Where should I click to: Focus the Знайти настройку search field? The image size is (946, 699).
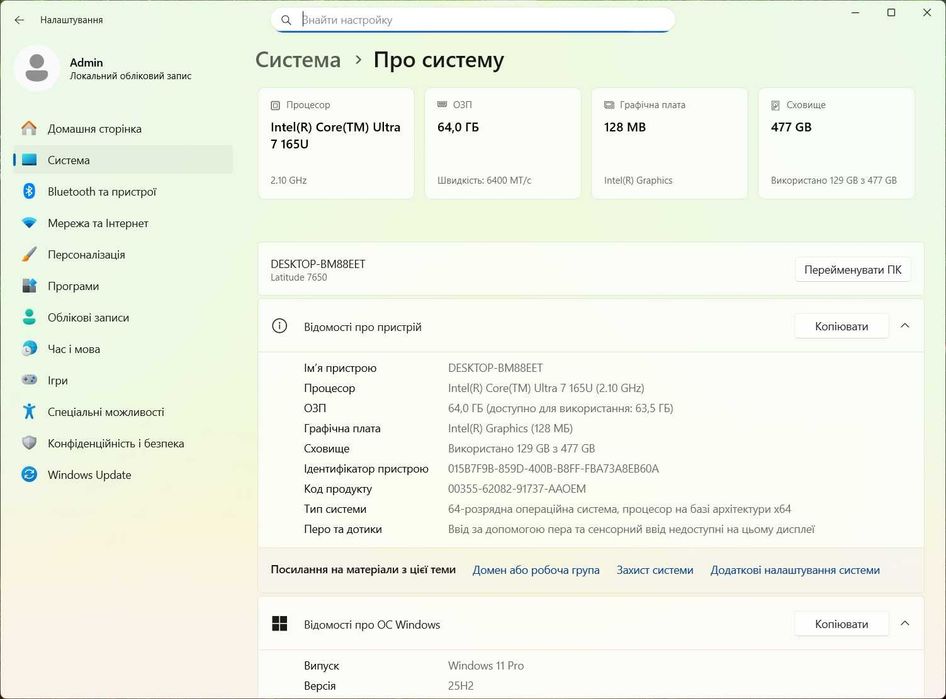tap(473, 20)
